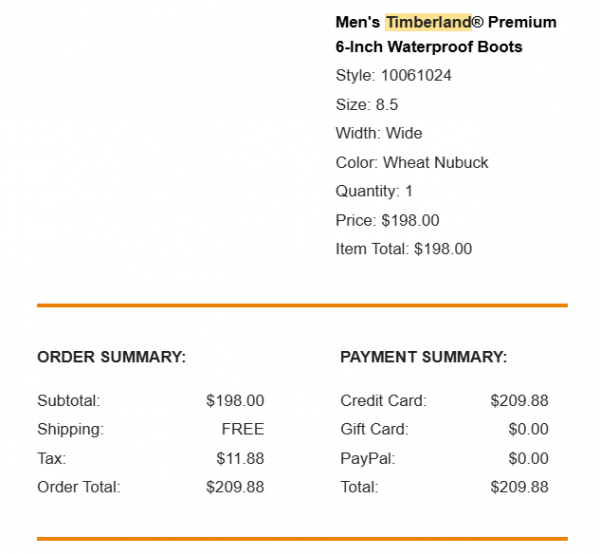Click the Size 8.5 text
Screen dimensions: 600x554
(367, 104)
